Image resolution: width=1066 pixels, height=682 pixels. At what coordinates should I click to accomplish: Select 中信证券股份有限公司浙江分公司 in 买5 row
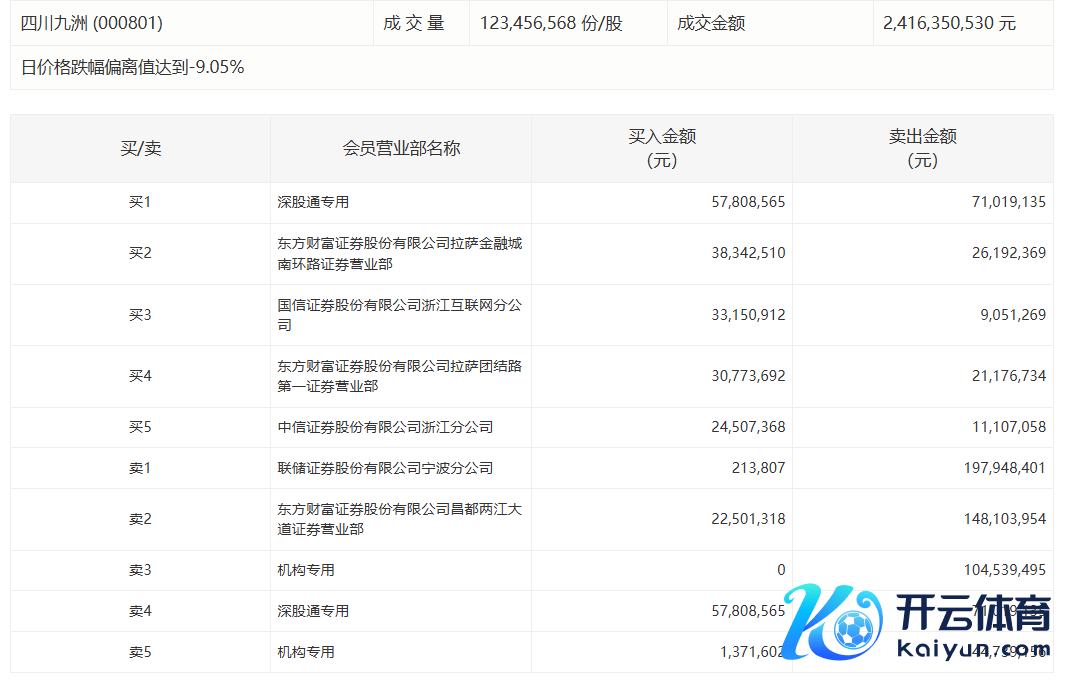[385, 427]
